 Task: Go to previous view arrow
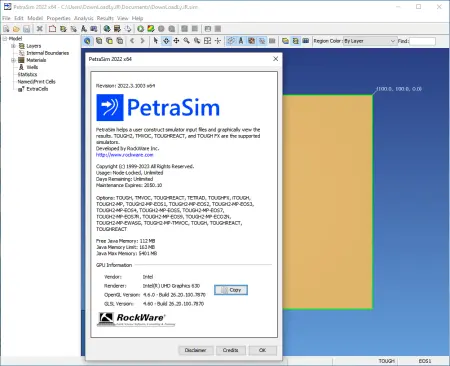(132, 41)
